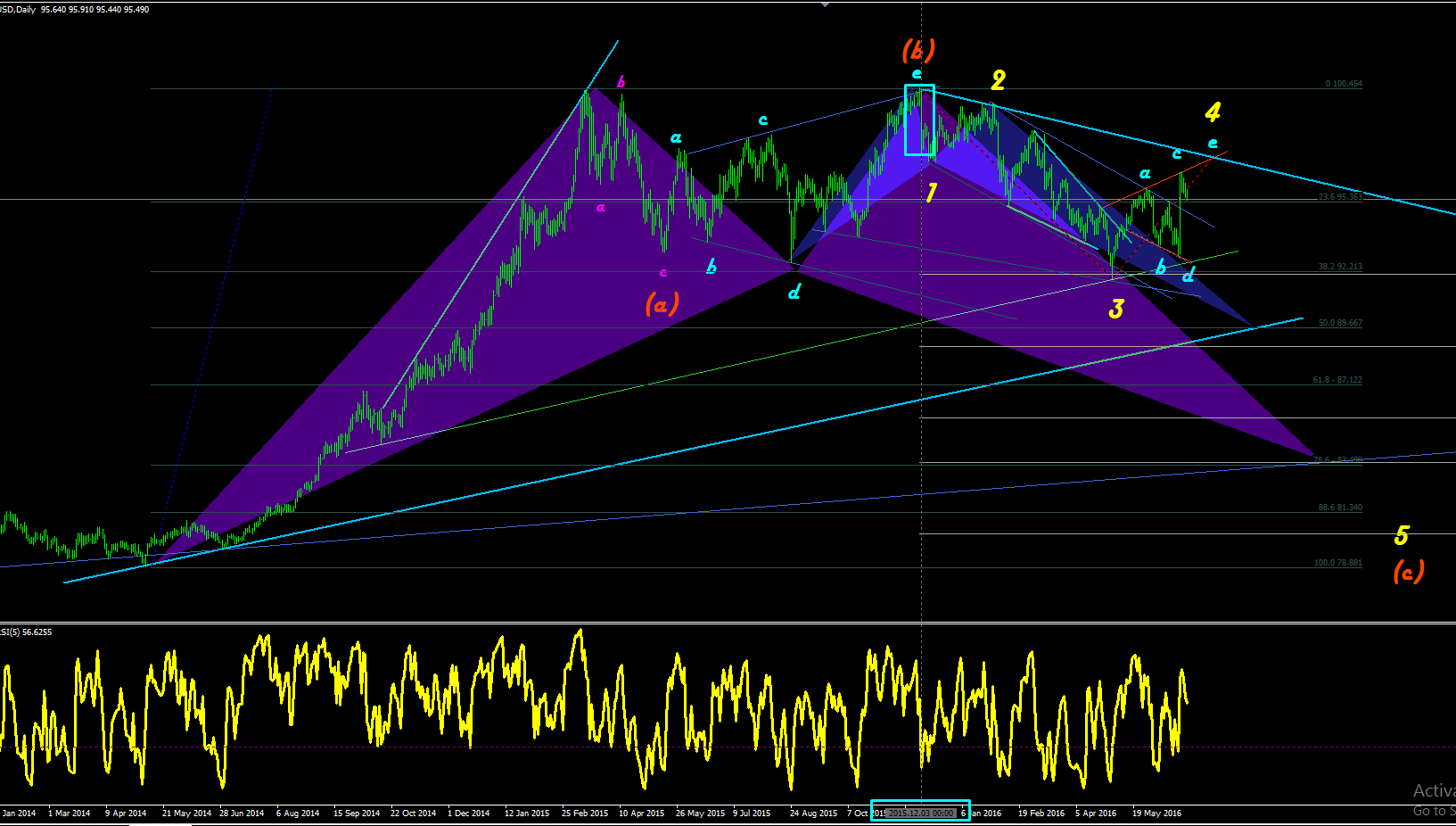Select the Fibonacci level label 100.0 78.881
Screen dimensions: 1456x826
pyautogui.click(x=1337, y=563)
